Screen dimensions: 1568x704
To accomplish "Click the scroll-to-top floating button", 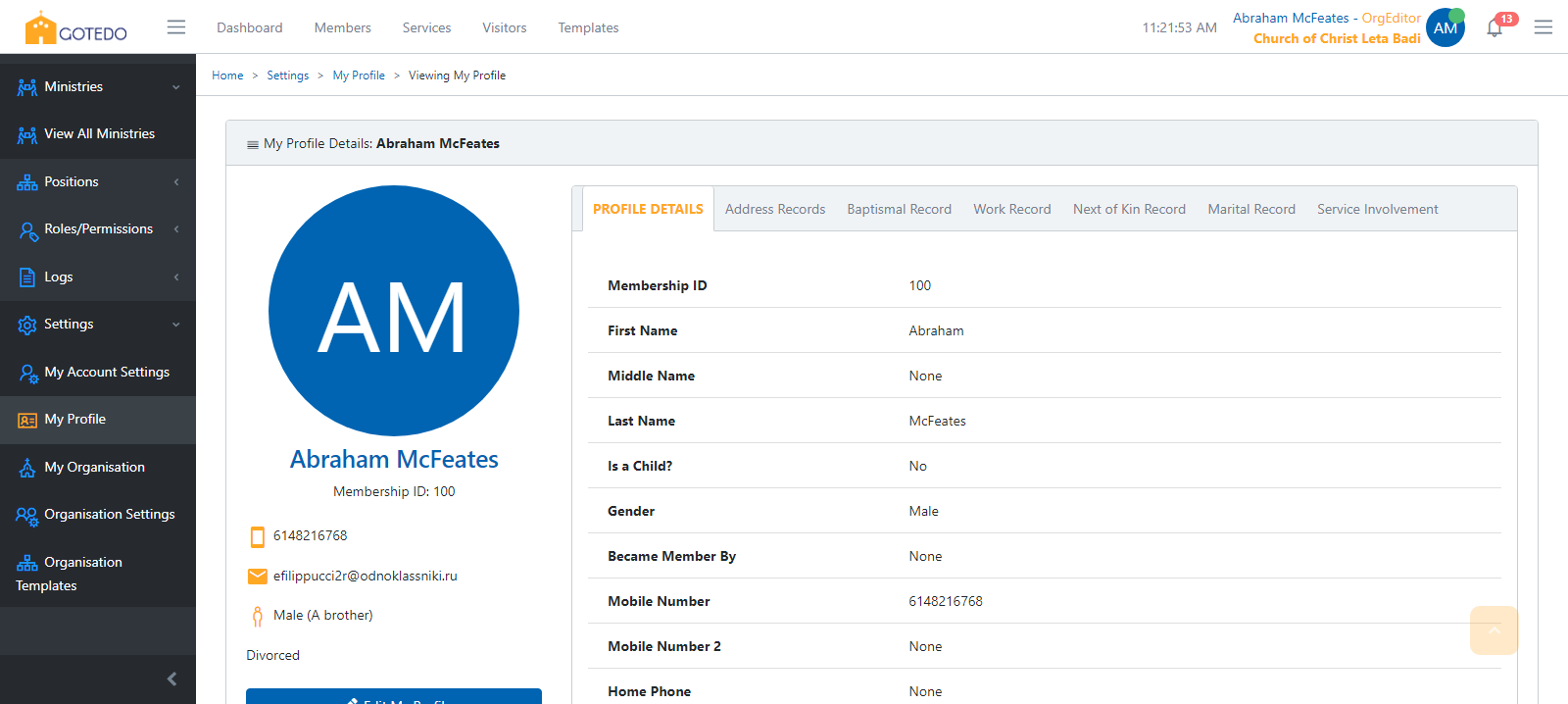I will [x=1494, y=630].
